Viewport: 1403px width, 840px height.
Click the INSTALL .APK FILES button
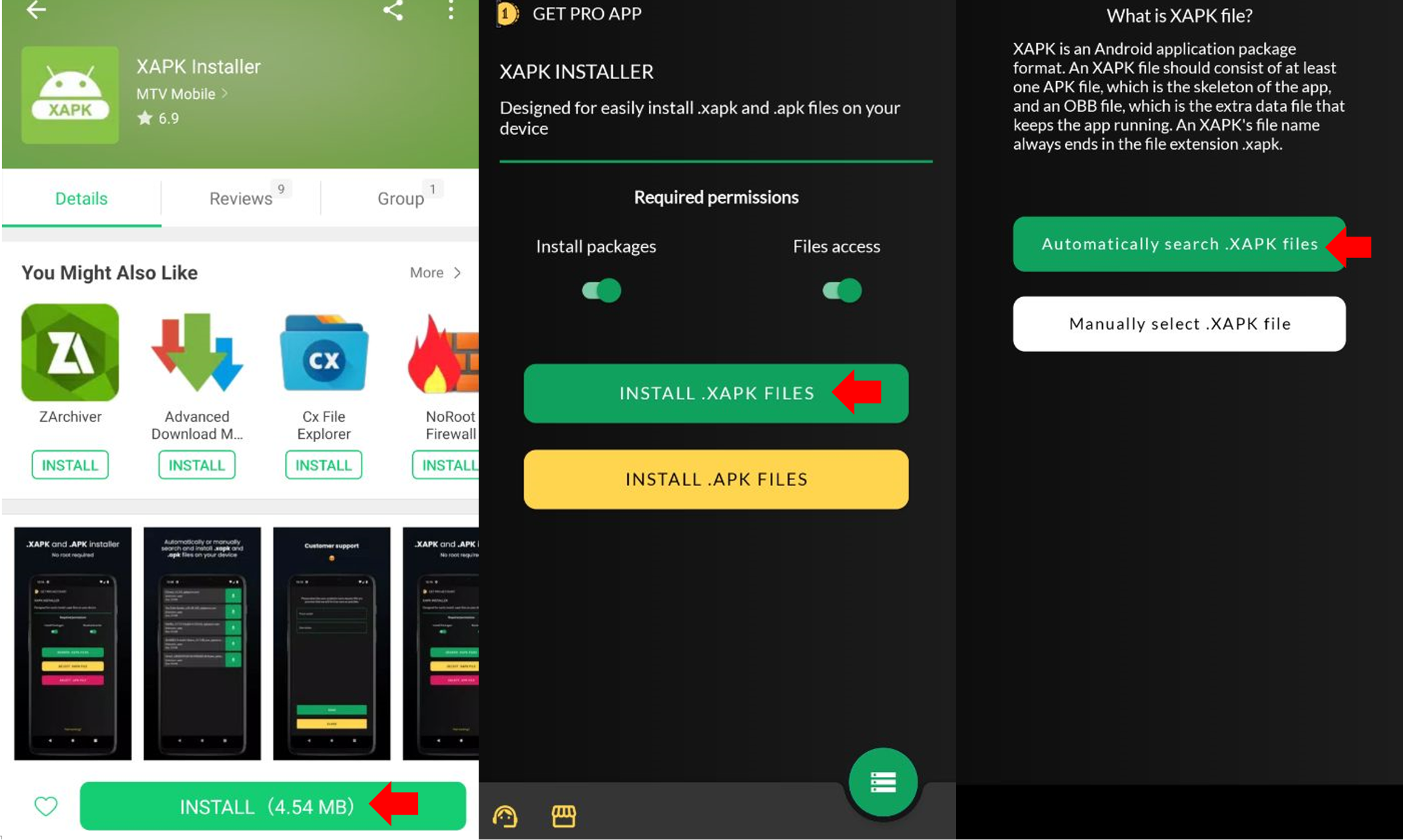716,478
